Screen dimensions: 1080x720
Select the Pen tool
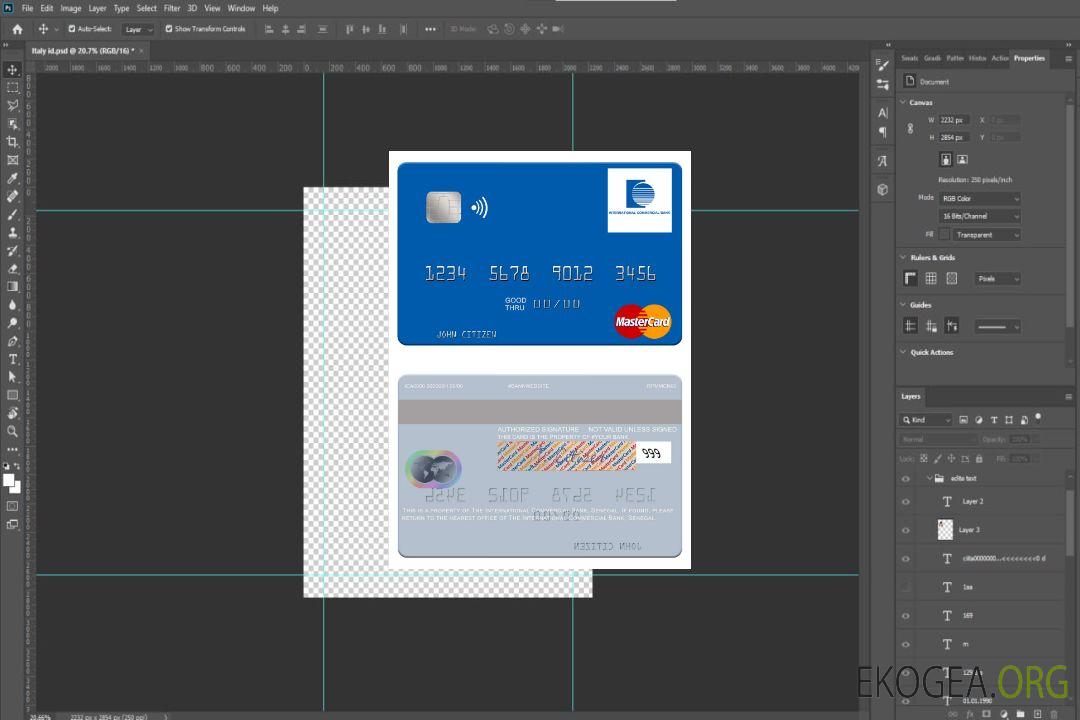click(x=12, y=341)
